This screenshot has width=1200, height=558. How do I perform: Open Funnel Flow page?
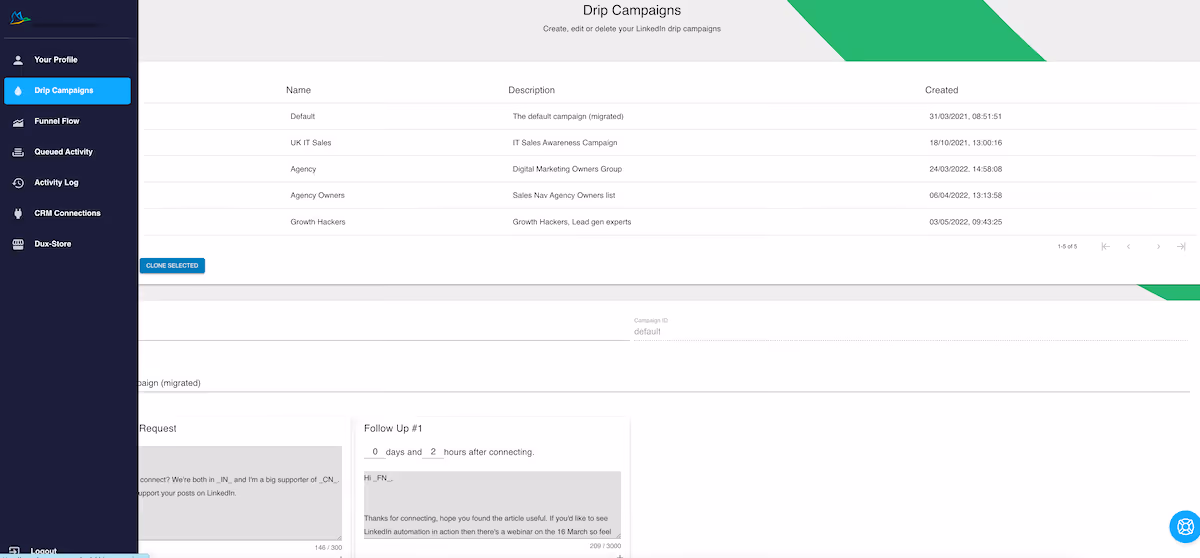(x=67, y=121)
